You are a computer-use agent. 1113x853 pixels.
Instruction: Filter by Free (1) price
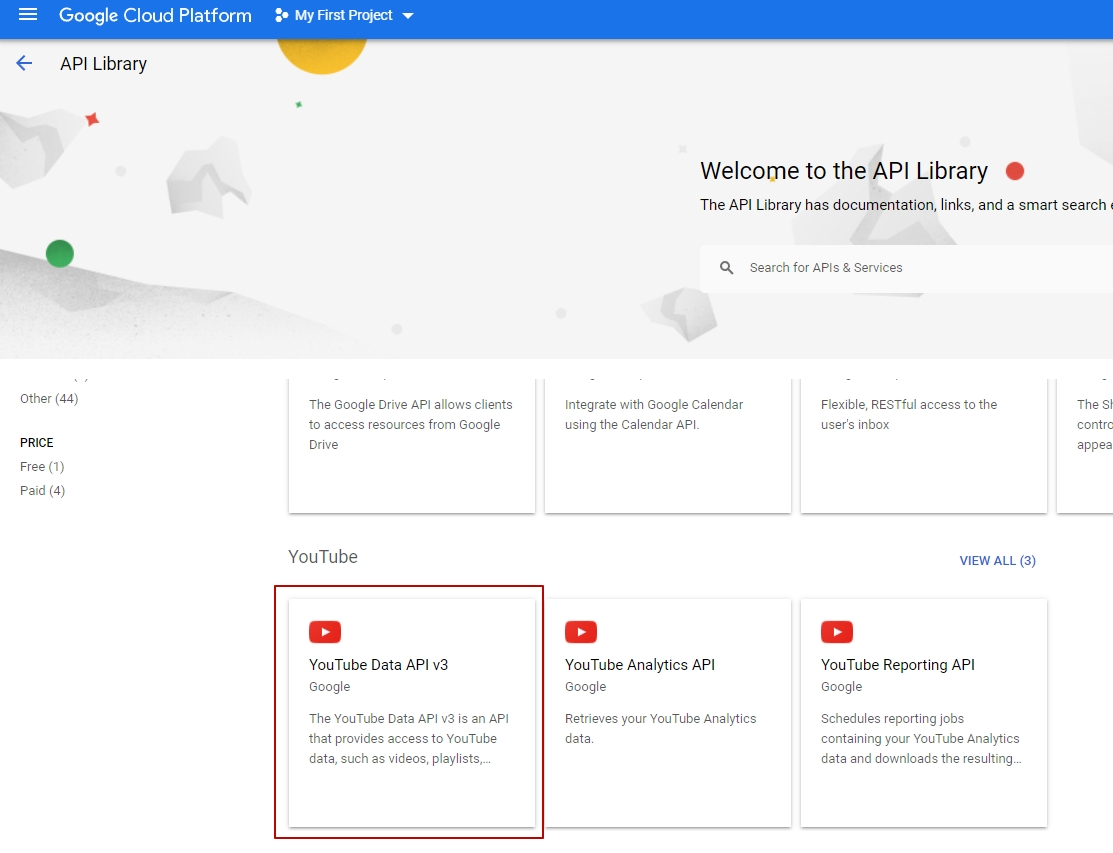(x=42, y=467)
